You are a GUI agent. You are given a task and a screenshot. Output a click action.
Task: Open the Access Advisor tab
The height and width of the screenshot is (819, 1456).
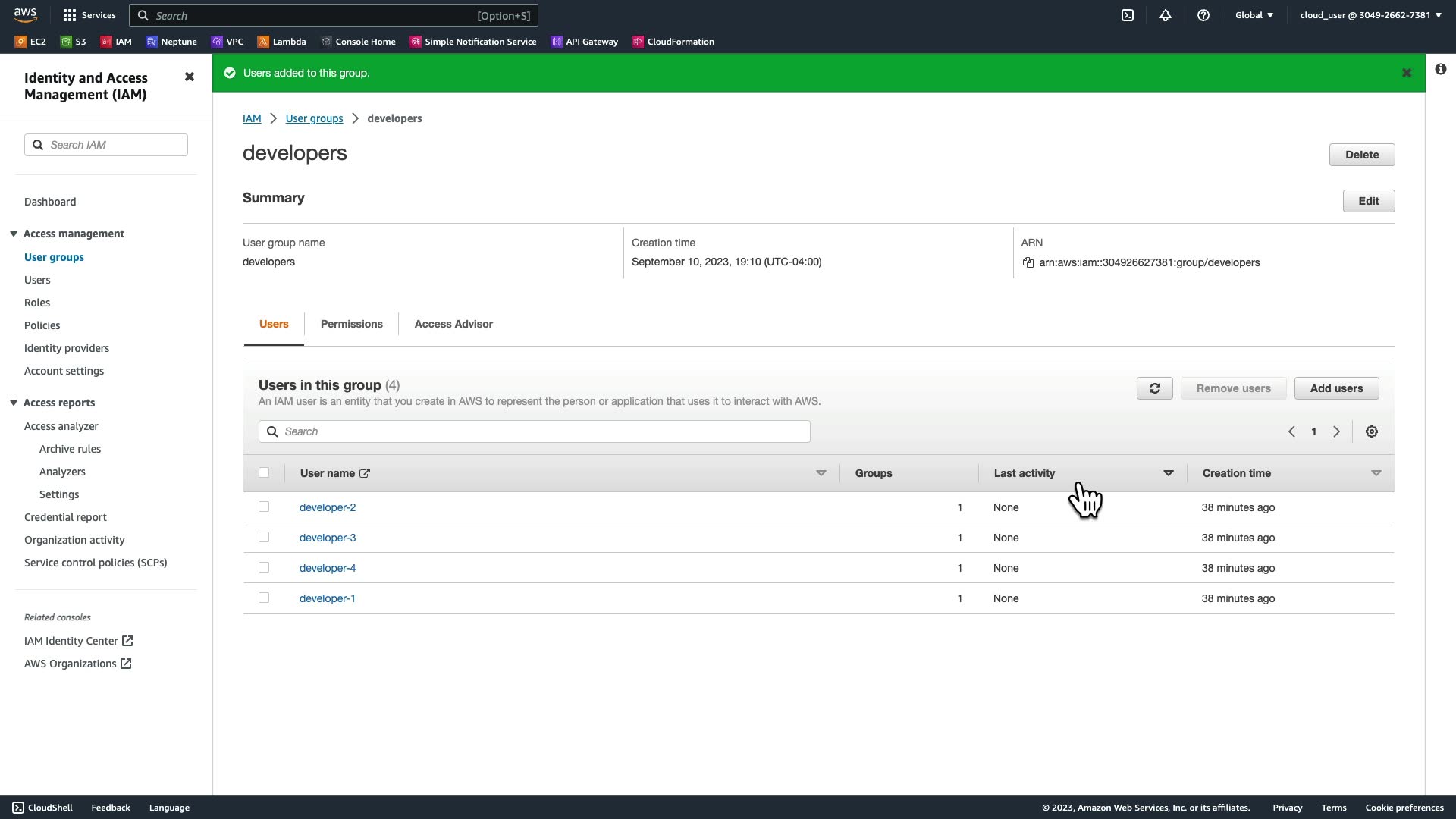click(453, 324)
